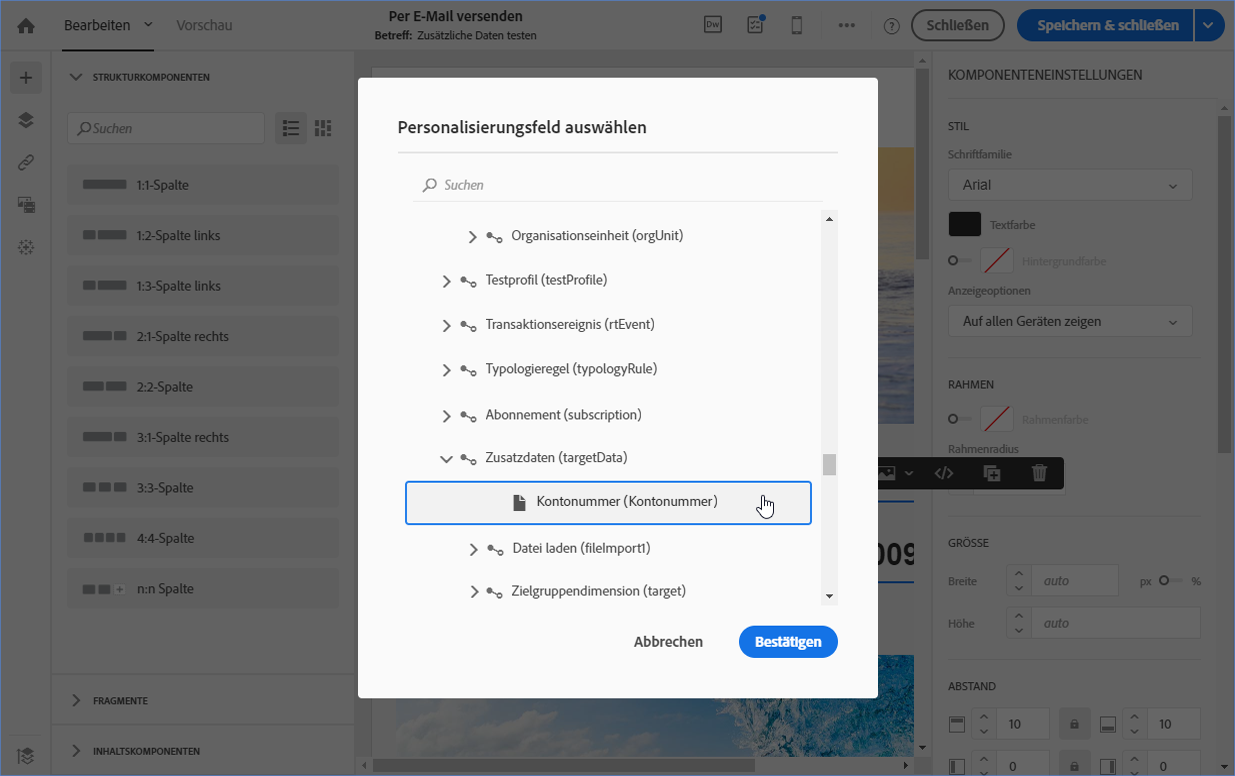Open the Schriftfamilie Arial dropdown
Viewport: 1235px width, 776px height.
pos(1070,185)
